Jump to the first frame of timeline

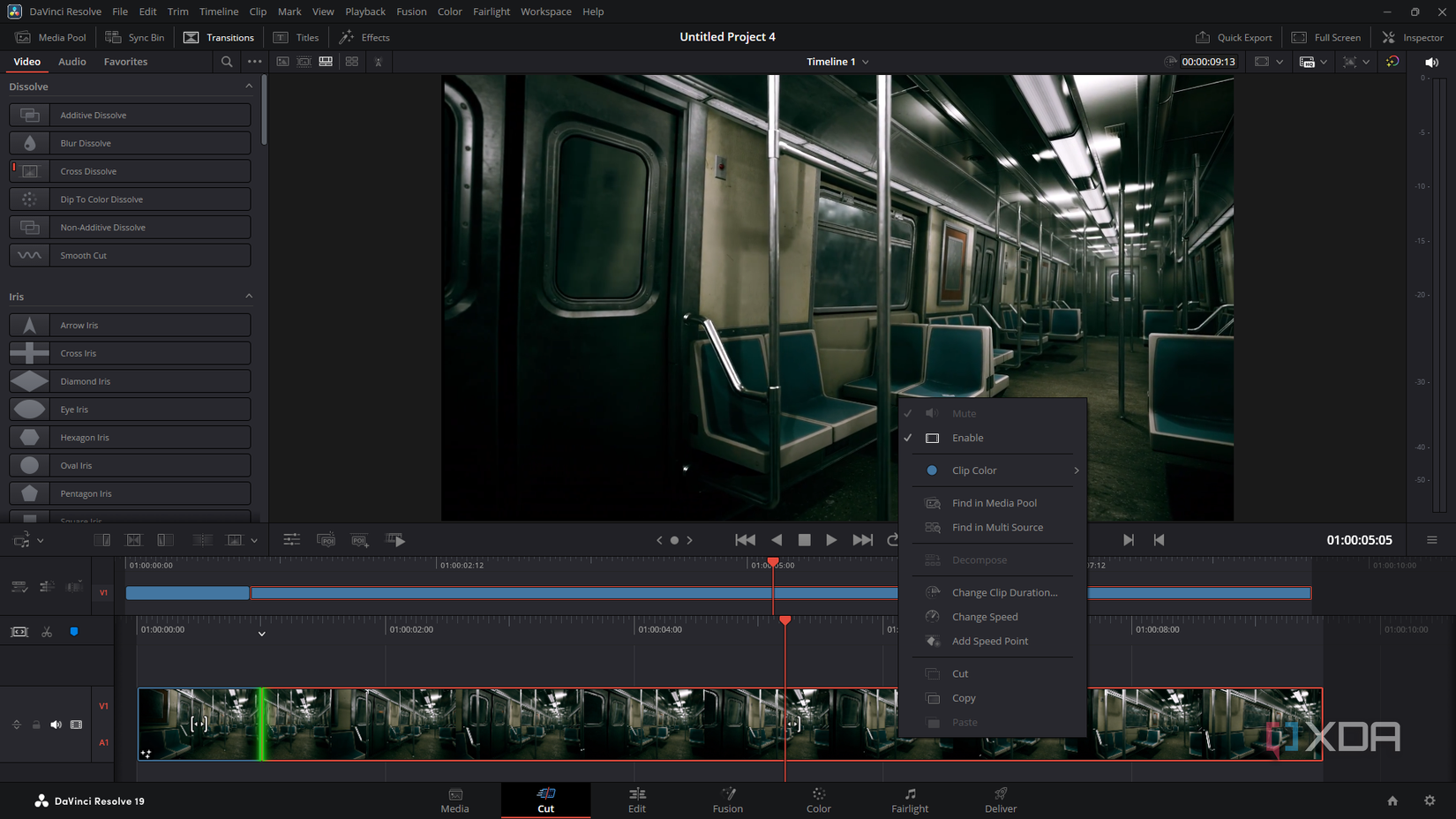click(x=745, y=540)
